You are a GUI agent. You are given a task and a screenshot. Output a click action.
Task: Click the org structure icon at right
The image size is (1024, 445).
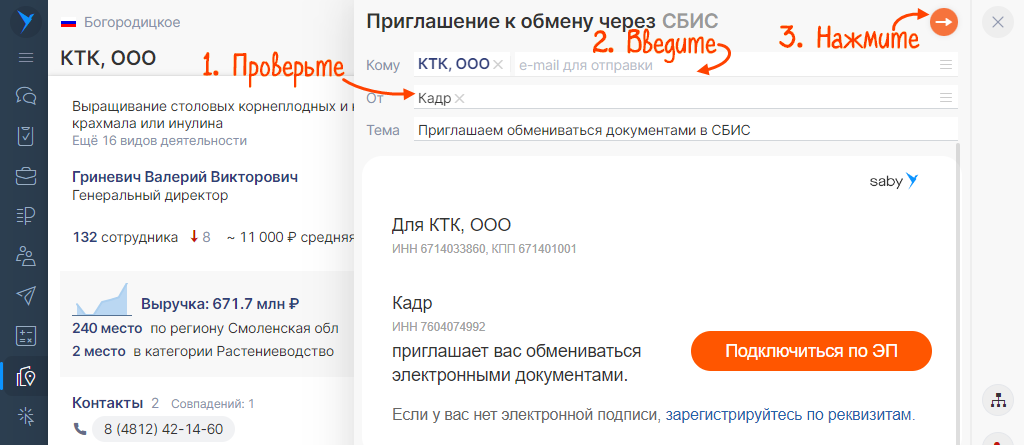coord(997,399)
